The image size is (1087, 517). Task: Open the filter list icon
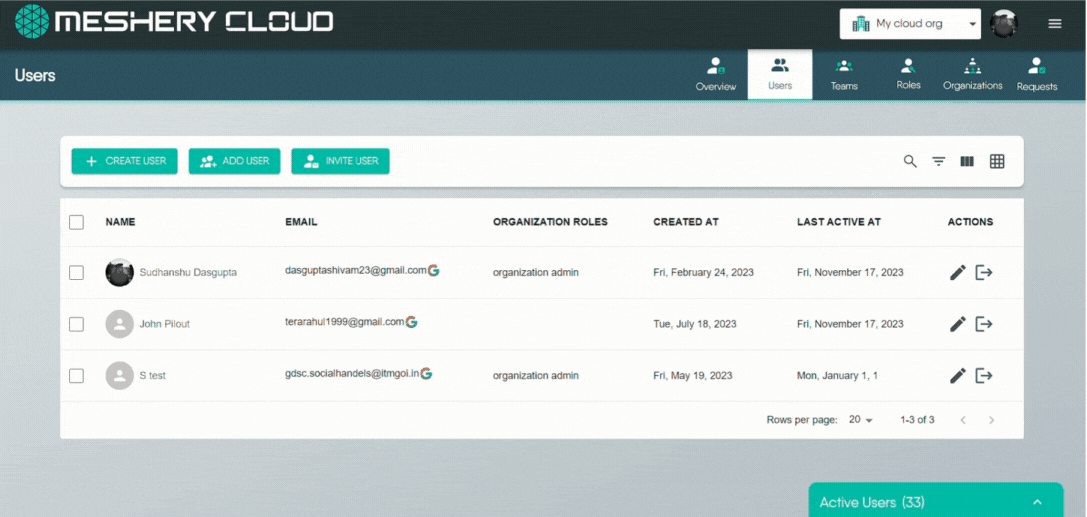[939, 161]
